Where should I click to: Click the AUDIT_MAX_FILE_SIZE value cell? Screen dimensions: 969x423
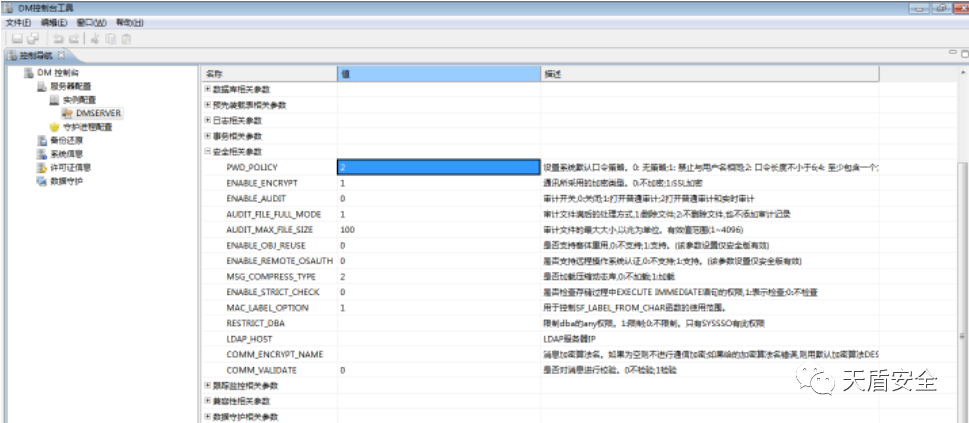[x=438, y=230]
